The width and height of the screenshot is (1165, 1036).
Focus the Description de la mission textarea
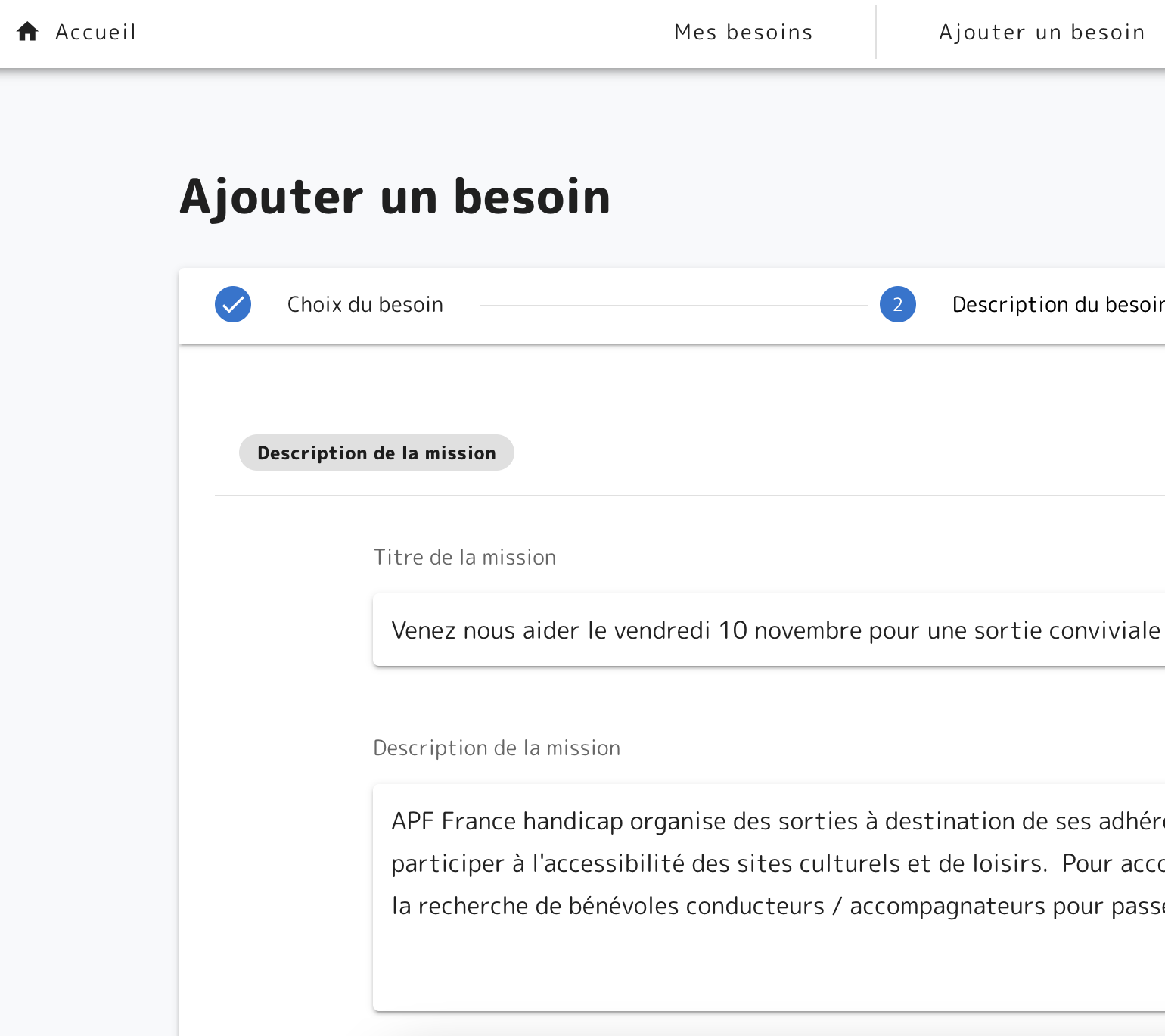pos(769,898)
